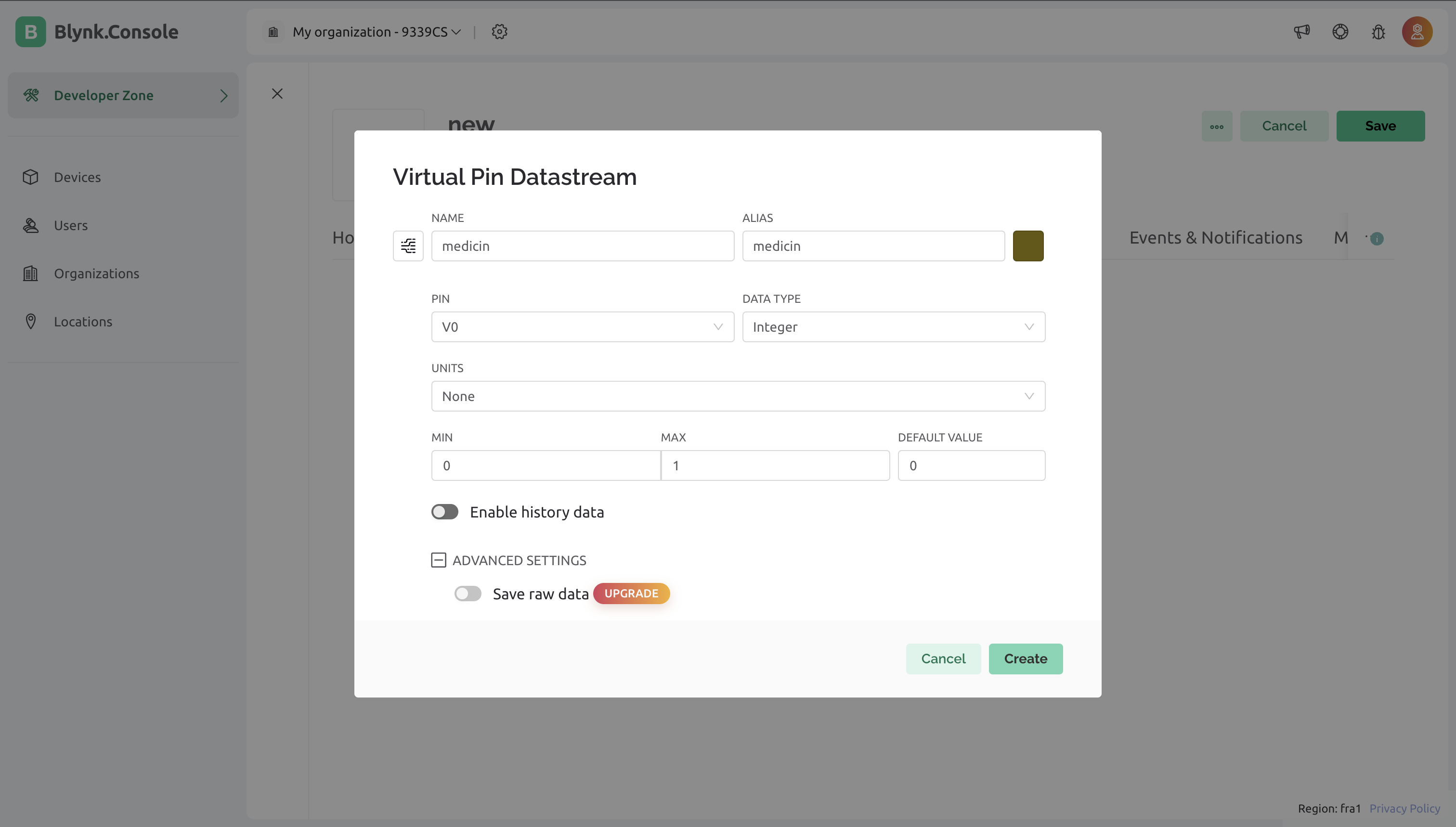The width and height of the screenshot is (1456, 827).
Task: Click the filter/settings icon left of NAME field
Action: point(408,246)
